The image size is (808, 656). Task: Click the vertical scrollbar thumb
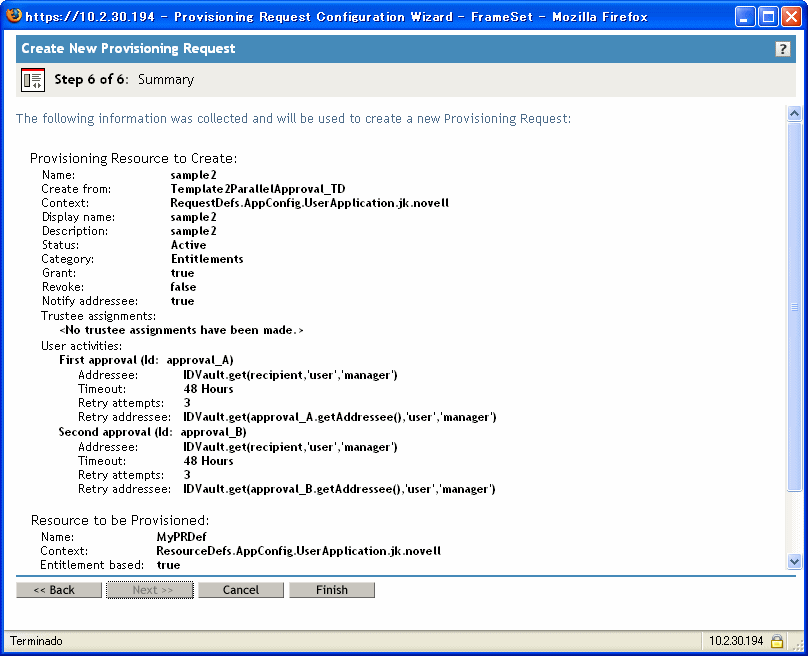click(x=794, y=307)
